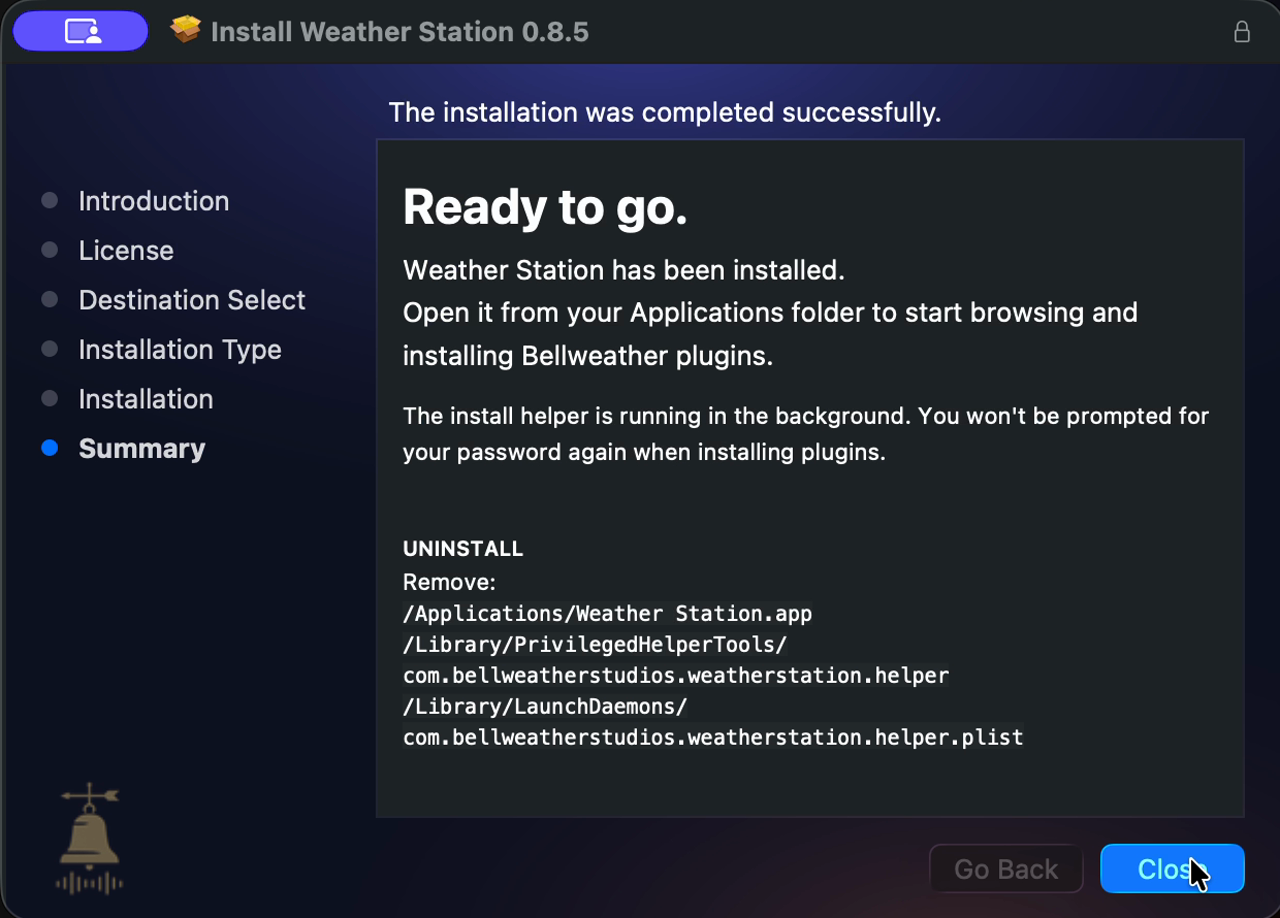Click the lock icon in title bar
Screen dimensions: 1280x918
pyautogui.click(x=1241, y=31)
